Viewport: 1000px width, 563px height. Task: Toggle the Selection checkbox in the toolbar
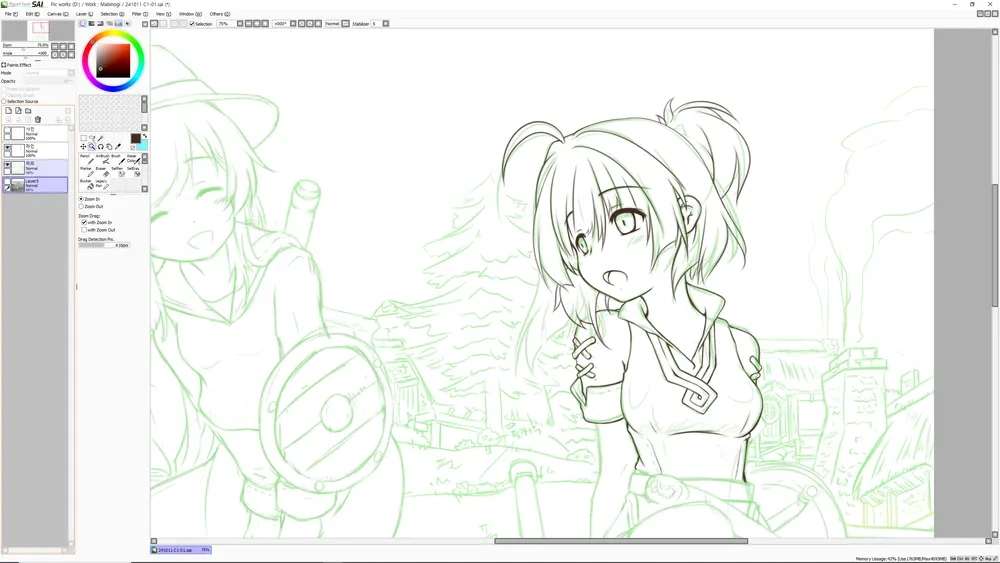pos(192,24)
